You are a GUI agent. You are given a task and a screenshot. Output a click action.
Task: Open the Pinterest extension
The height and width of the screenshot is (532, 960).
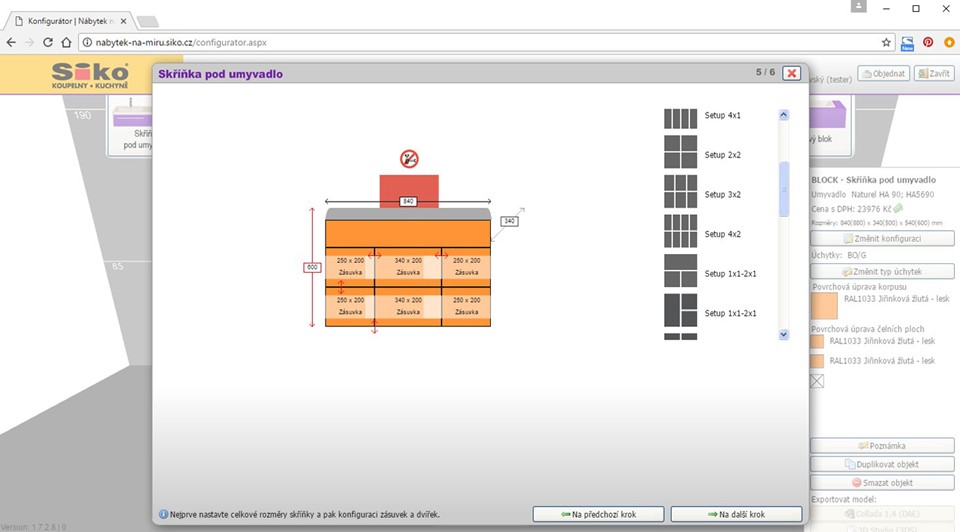(x=928, y=43)
